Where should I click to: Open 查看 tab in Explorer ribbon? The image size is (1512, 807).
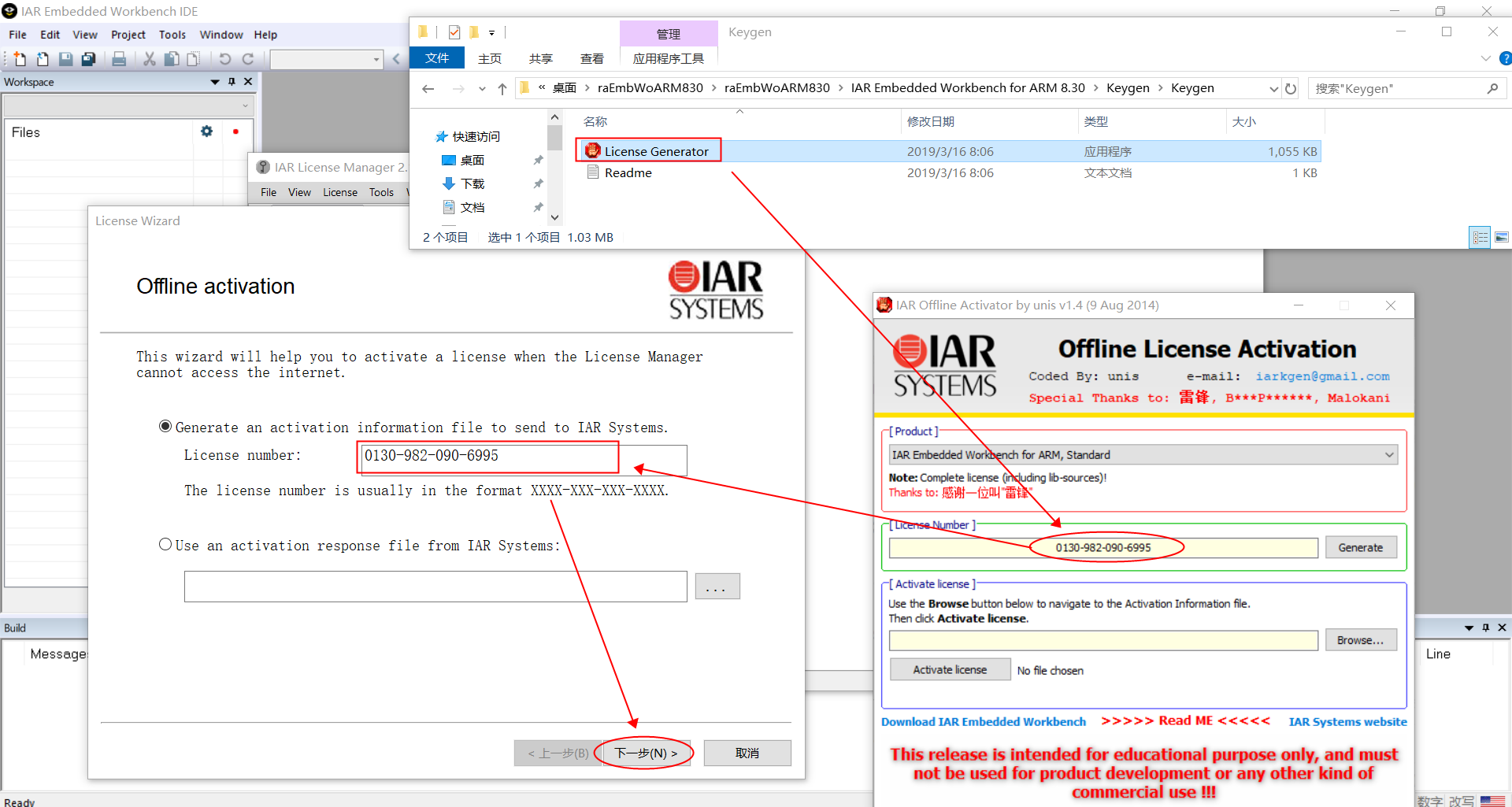[x=591, y=58]
